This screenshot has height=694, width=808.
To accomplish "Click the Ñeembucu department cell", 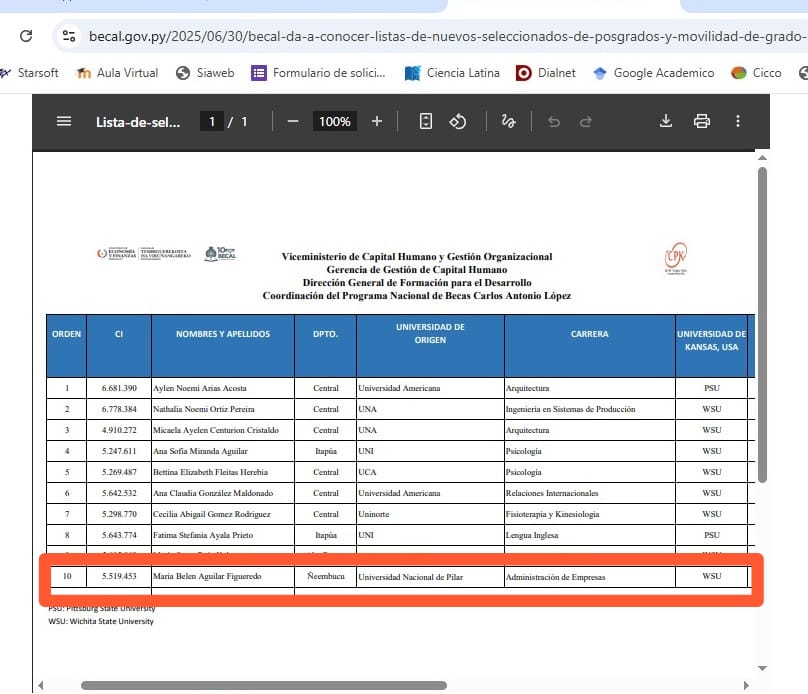I will [x=326, y=576].
